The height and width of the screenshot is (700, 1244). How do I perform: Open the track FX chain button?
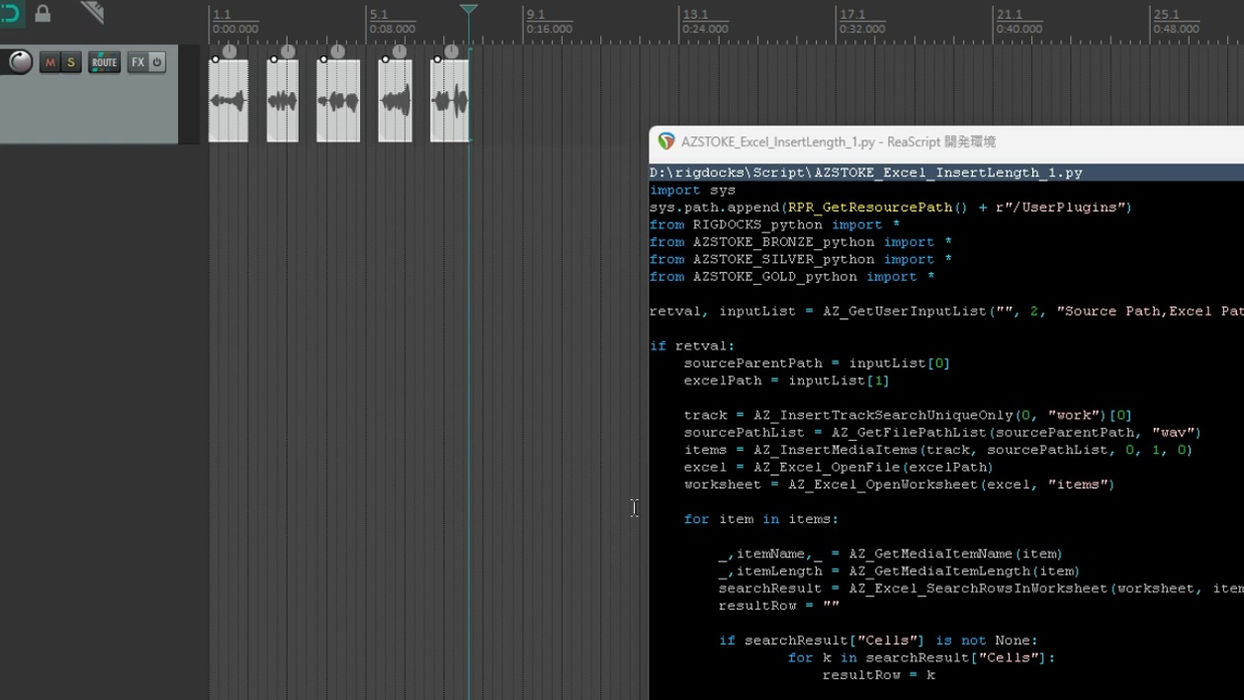tap(137, 62)
